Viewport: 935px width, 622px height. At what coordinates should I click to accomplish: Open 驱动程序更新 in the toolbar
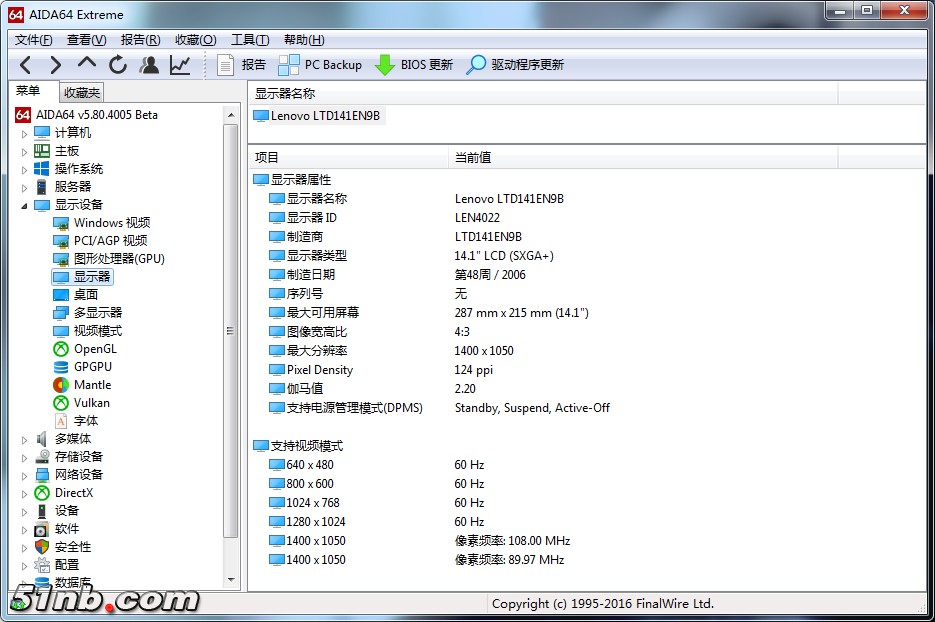coord(515,65)
